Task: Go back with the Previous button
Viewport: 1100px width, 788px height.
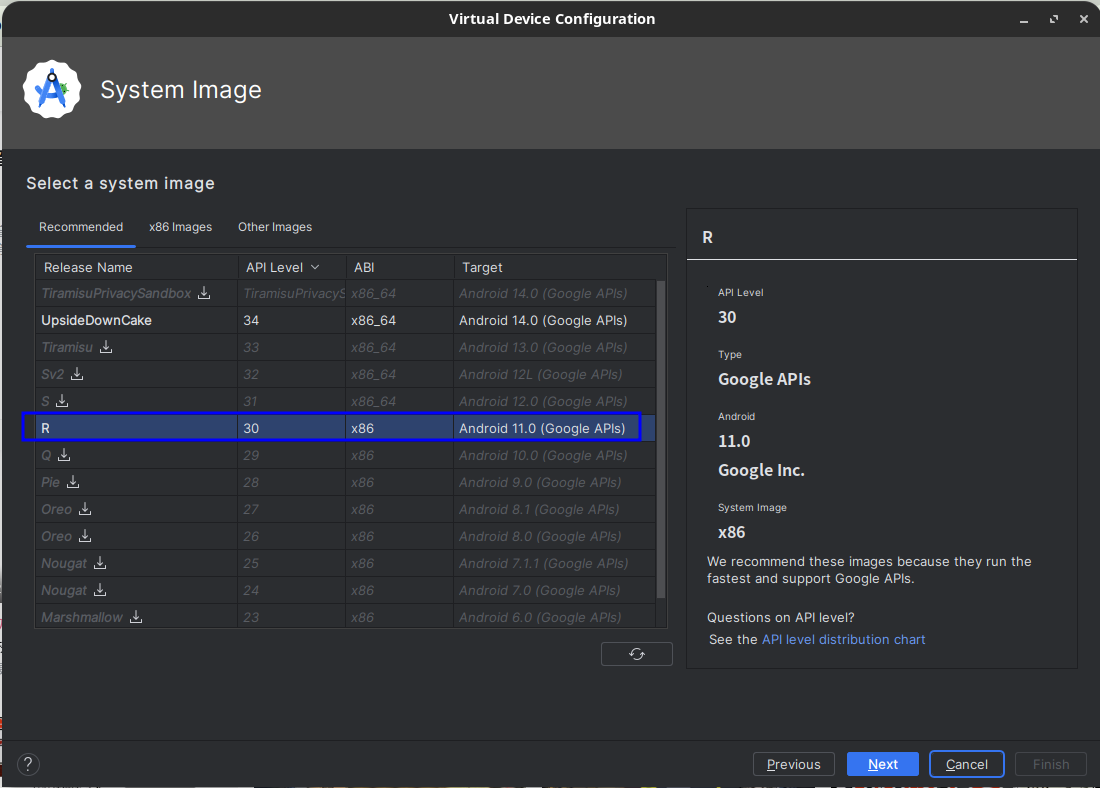Action: 793,764
